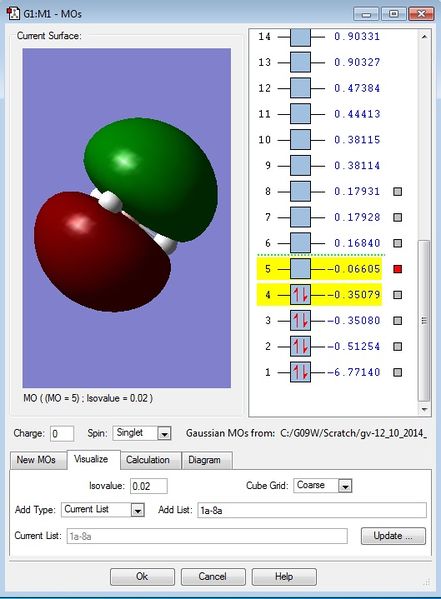The image size is (441, 599).
Task: Toggle the red surface marker for orbital 5
Action: pos(398,269)
